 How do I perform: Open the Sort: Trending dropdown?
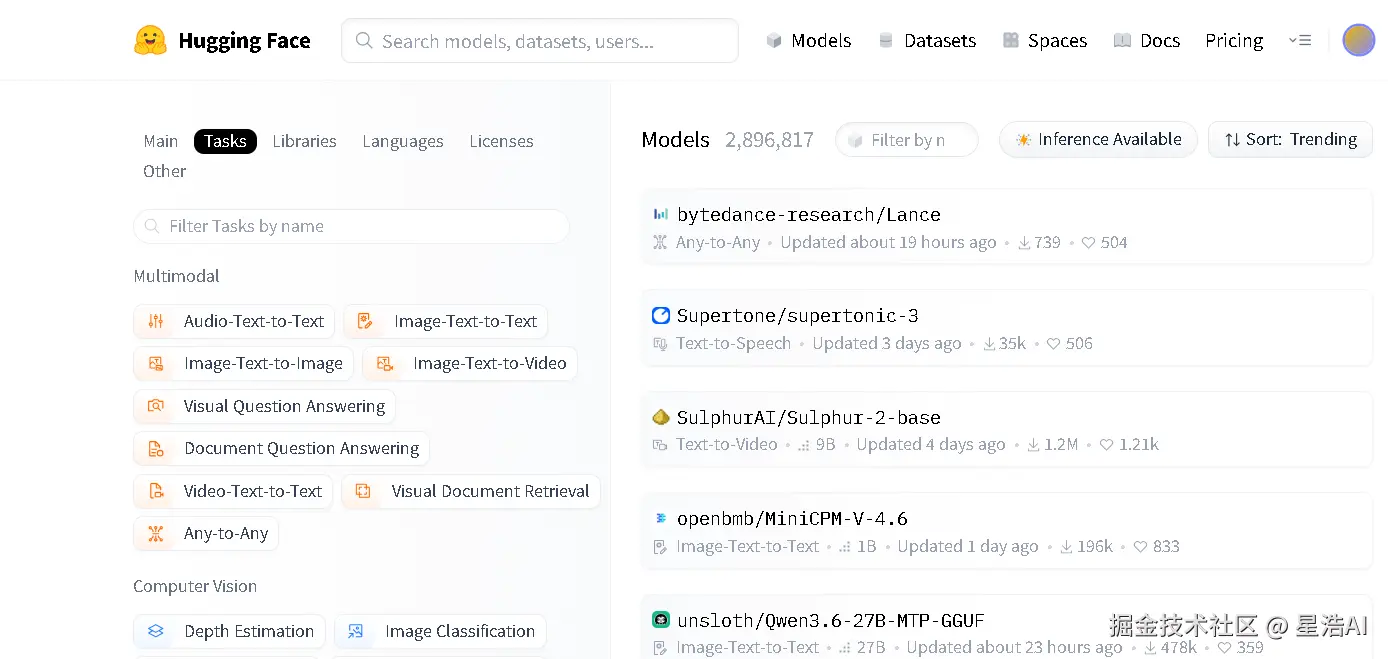1290,140
